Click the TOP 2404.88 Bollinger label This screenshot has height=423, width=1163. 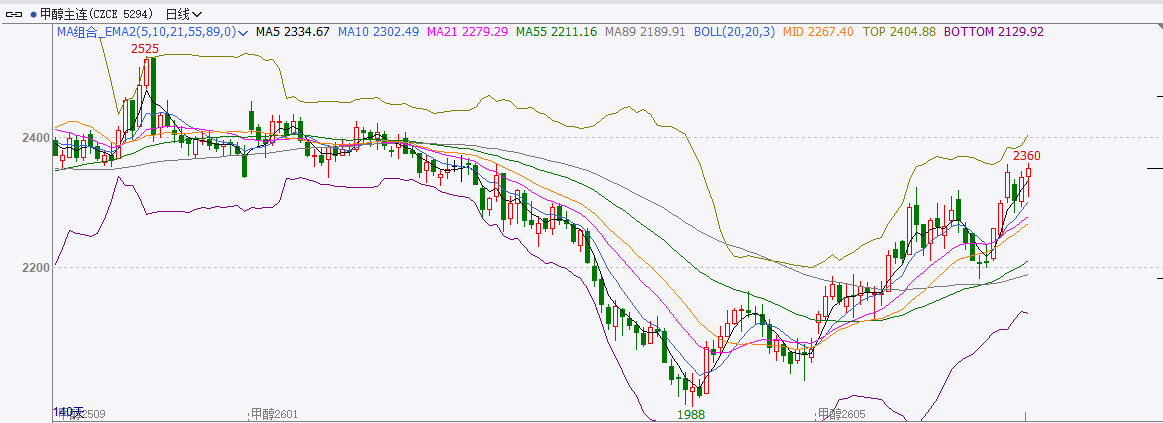899,32
